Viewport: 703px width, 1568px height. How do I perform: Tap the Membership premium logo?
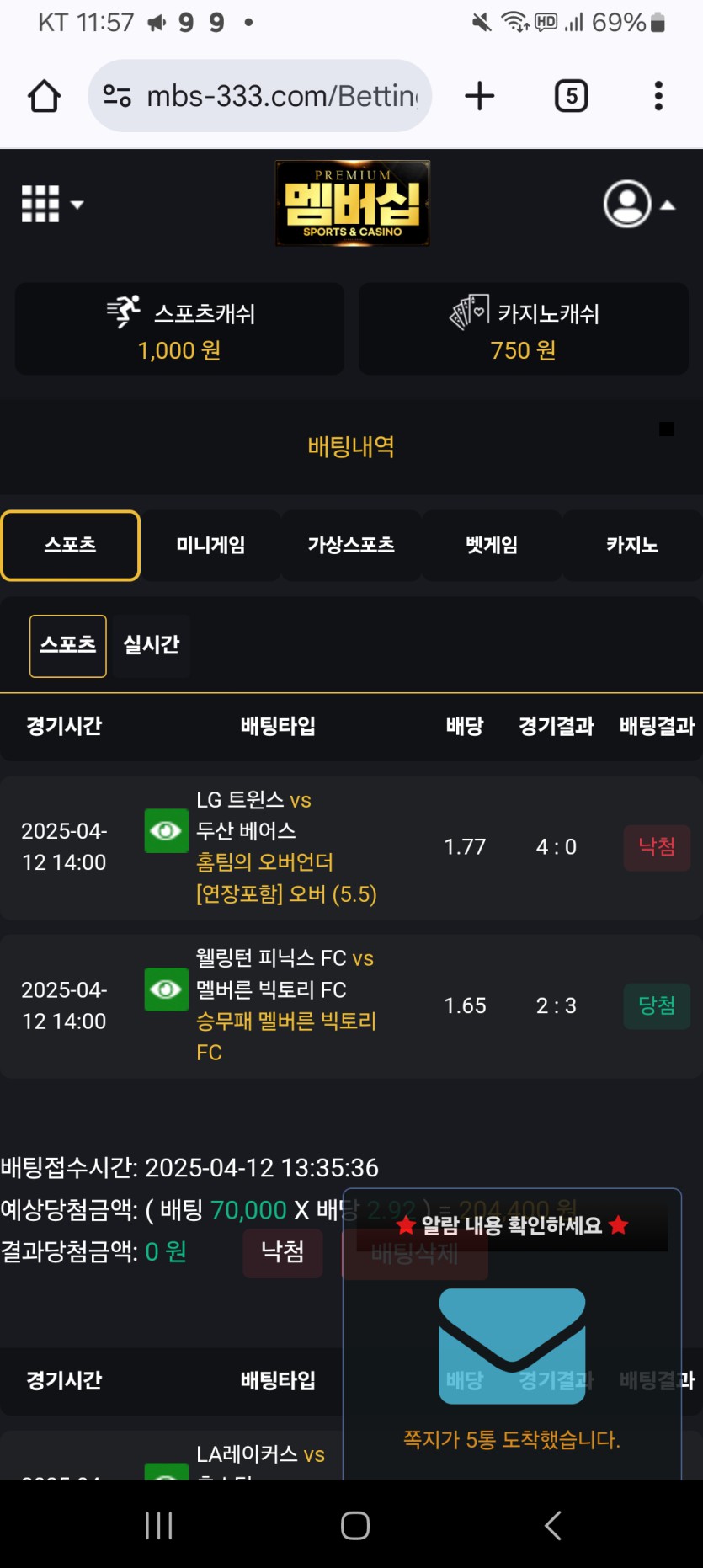pos(353,203)
